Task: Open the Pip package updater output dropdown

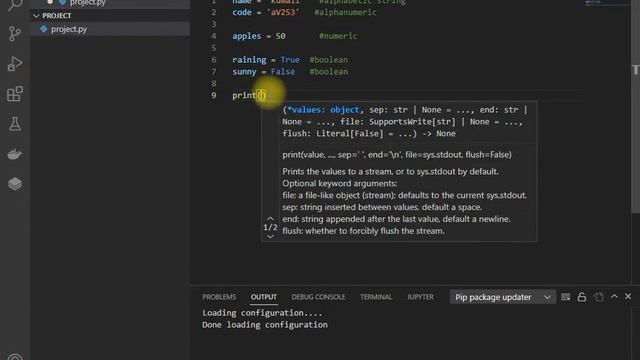Action: point(502,297)
